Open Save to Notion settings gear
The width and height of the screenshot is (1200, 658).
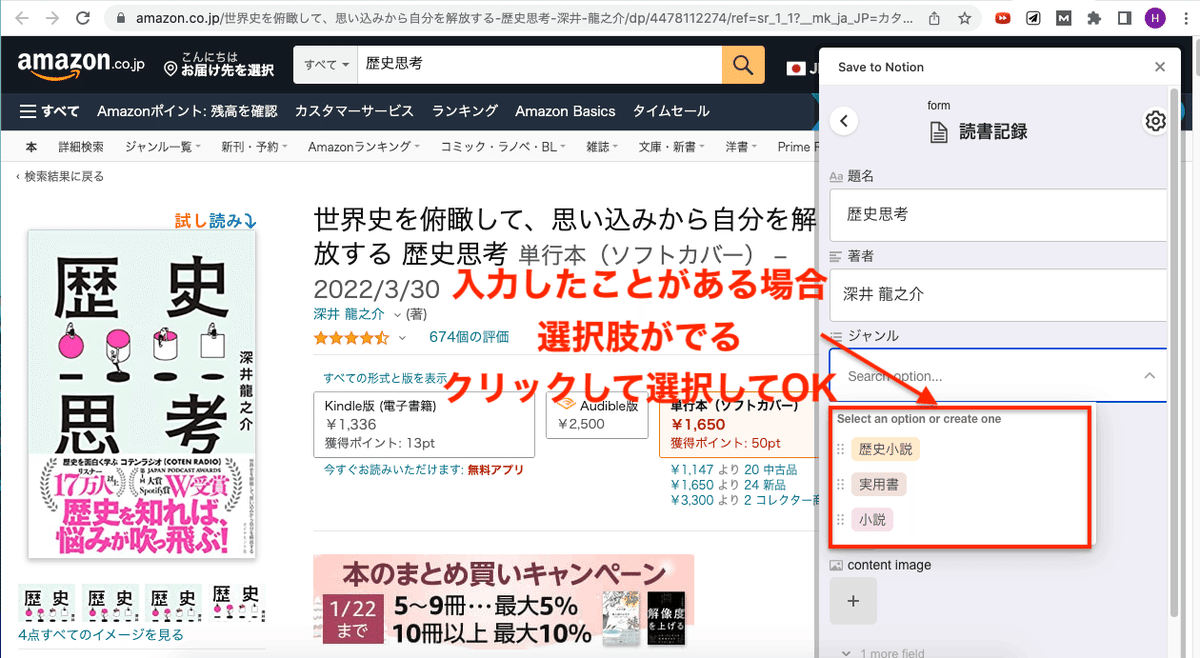pos(1155,121)
